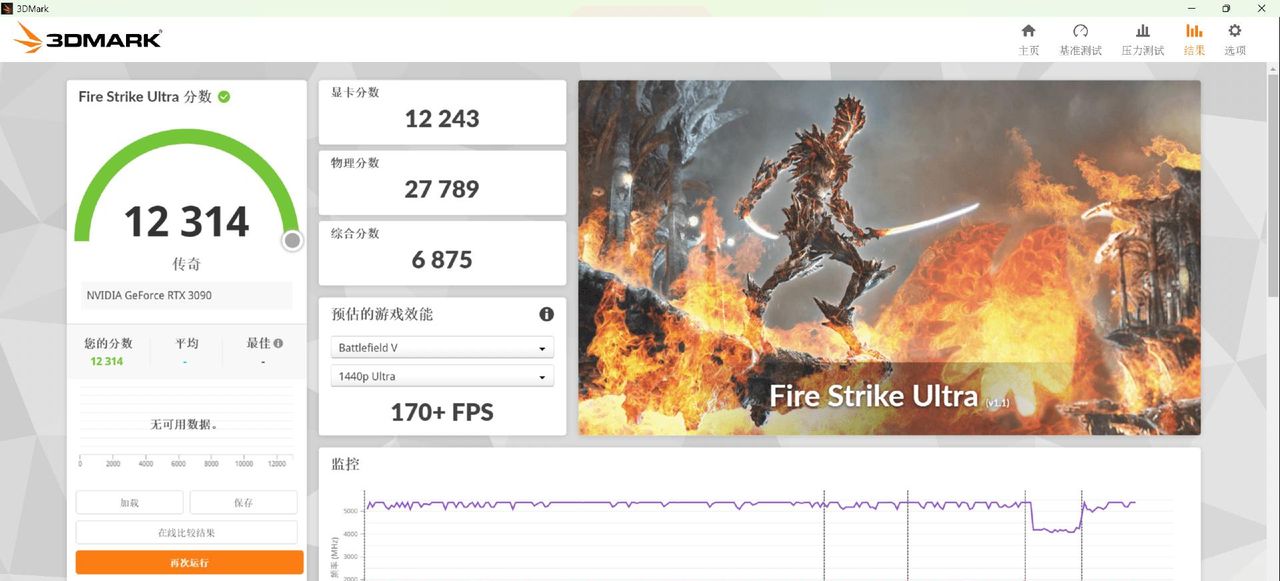Click the info icon next to 最佳
The height and width of the screenshot is (581, 1280).
tap(278, 343)
